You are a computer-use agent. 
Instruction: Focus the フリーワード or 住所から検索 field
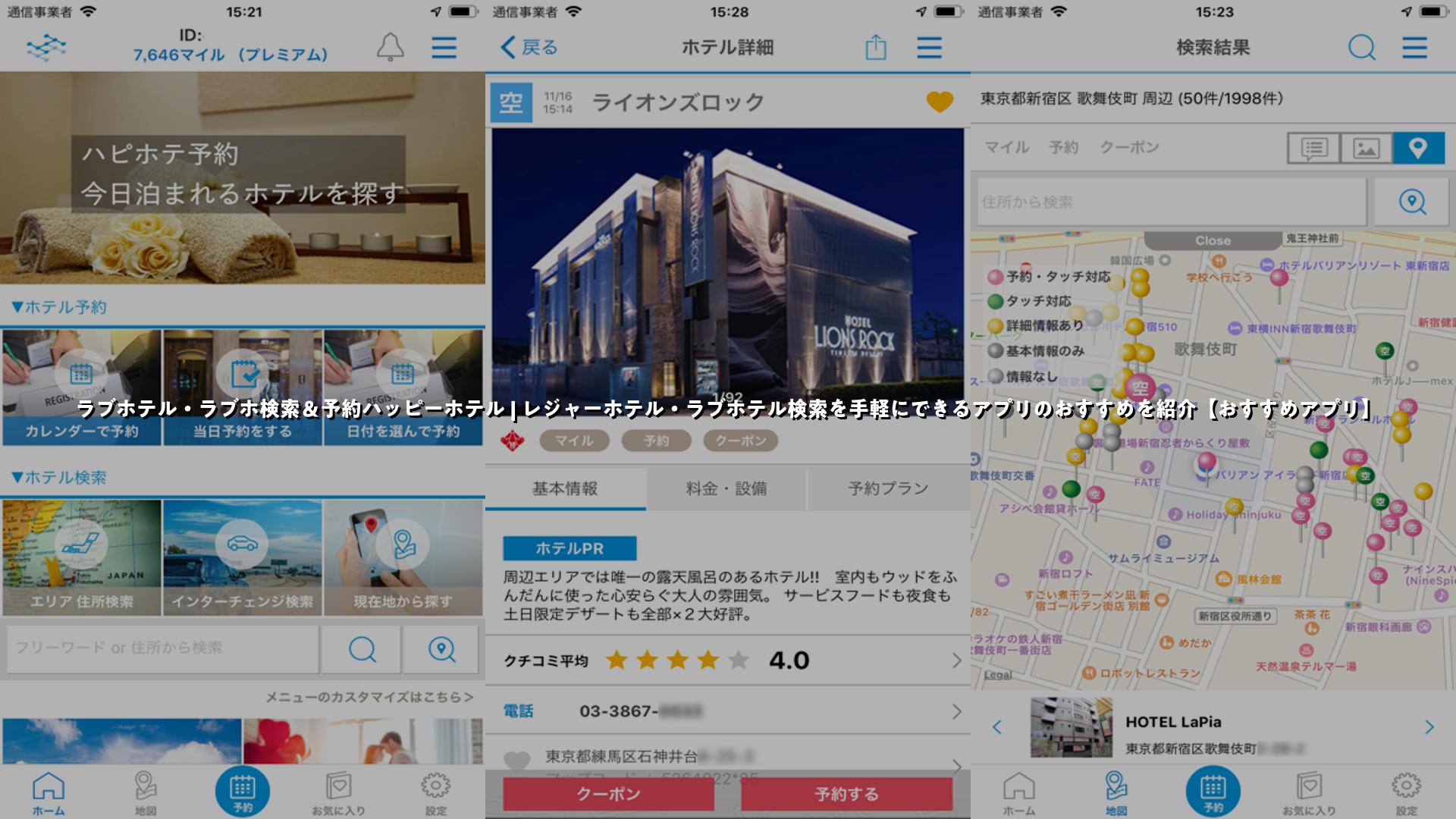click(163, 649)
